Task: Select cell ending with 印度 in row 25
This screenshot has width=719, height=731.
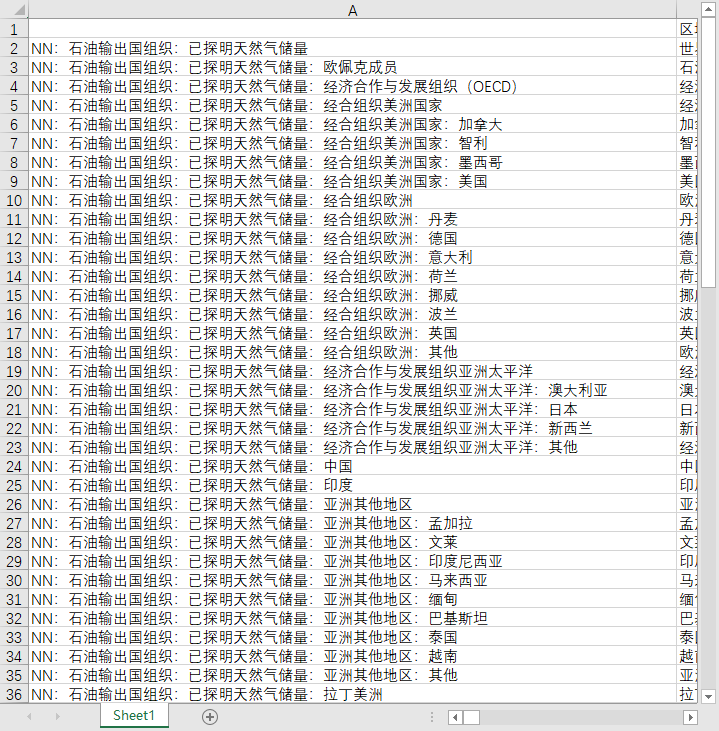Action: (x=353, y=485)
